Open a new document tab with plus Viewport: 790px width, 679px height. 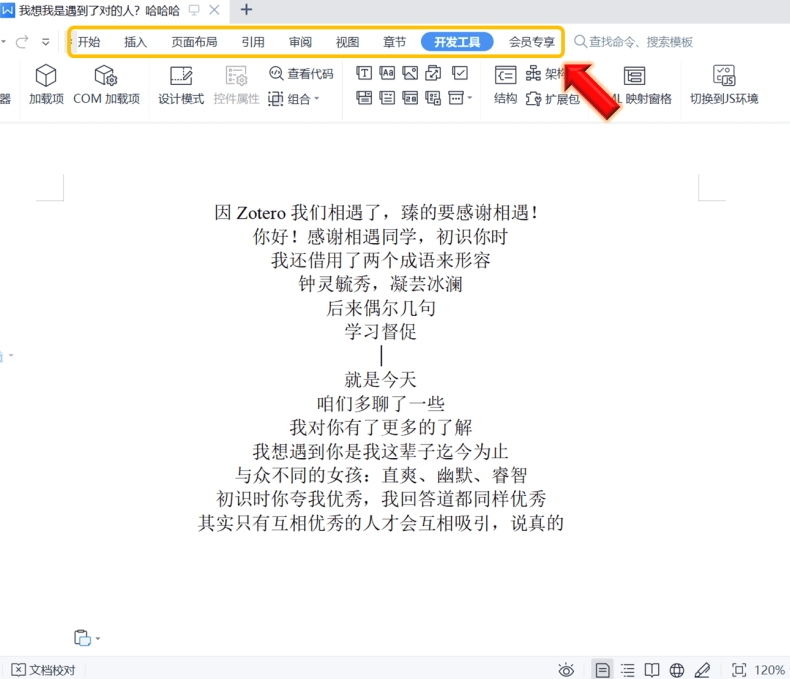(246, 10)
